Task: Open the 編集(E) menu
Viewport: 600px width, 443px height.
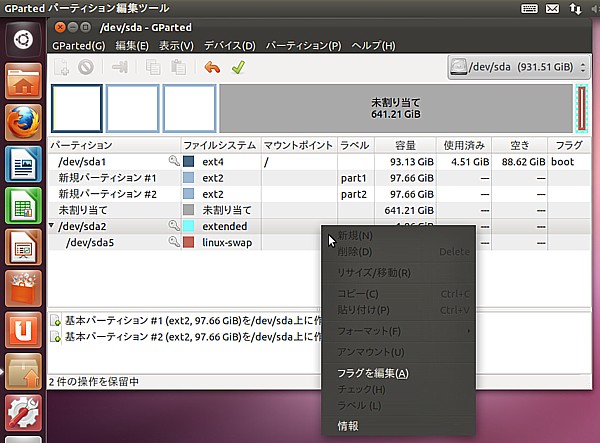Action: coord(132,46)
